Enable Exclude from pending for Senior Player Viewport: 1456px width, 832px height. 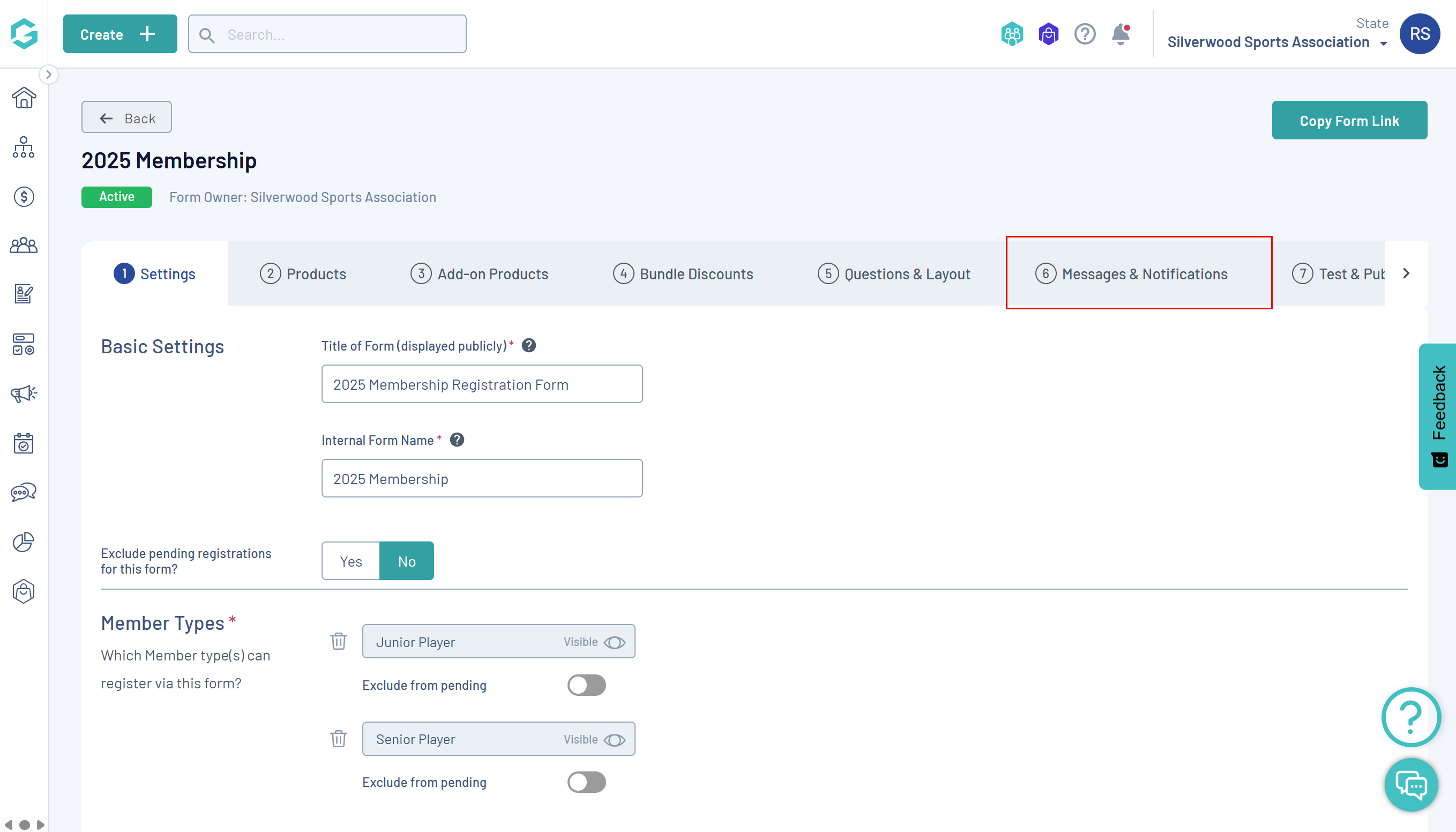(586, 782)
